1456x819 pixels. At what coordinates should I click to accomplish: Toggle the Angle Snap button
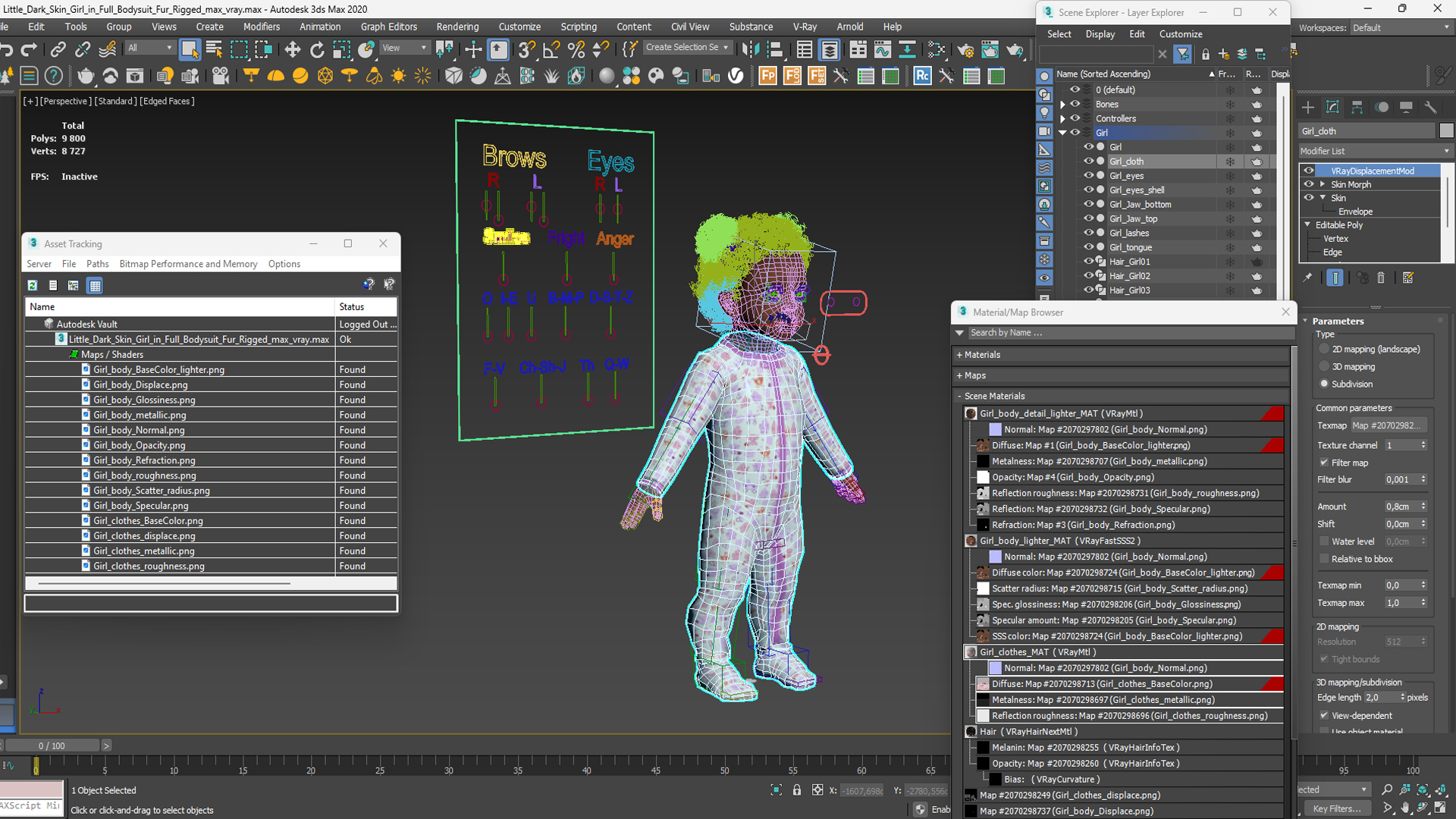(551, 50)
